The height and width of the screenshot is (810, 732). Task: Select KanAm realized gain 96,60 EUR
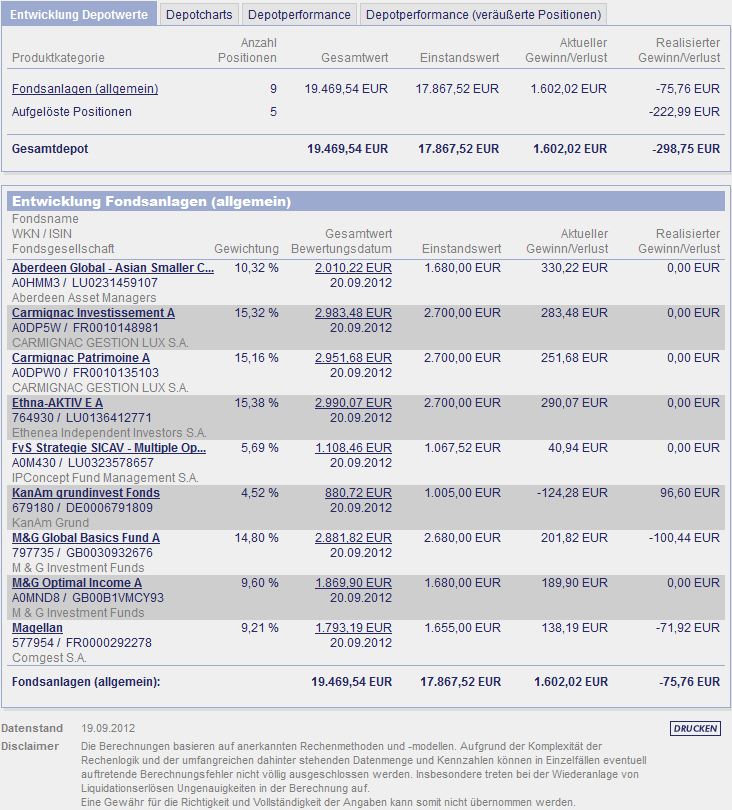[690, 492]
